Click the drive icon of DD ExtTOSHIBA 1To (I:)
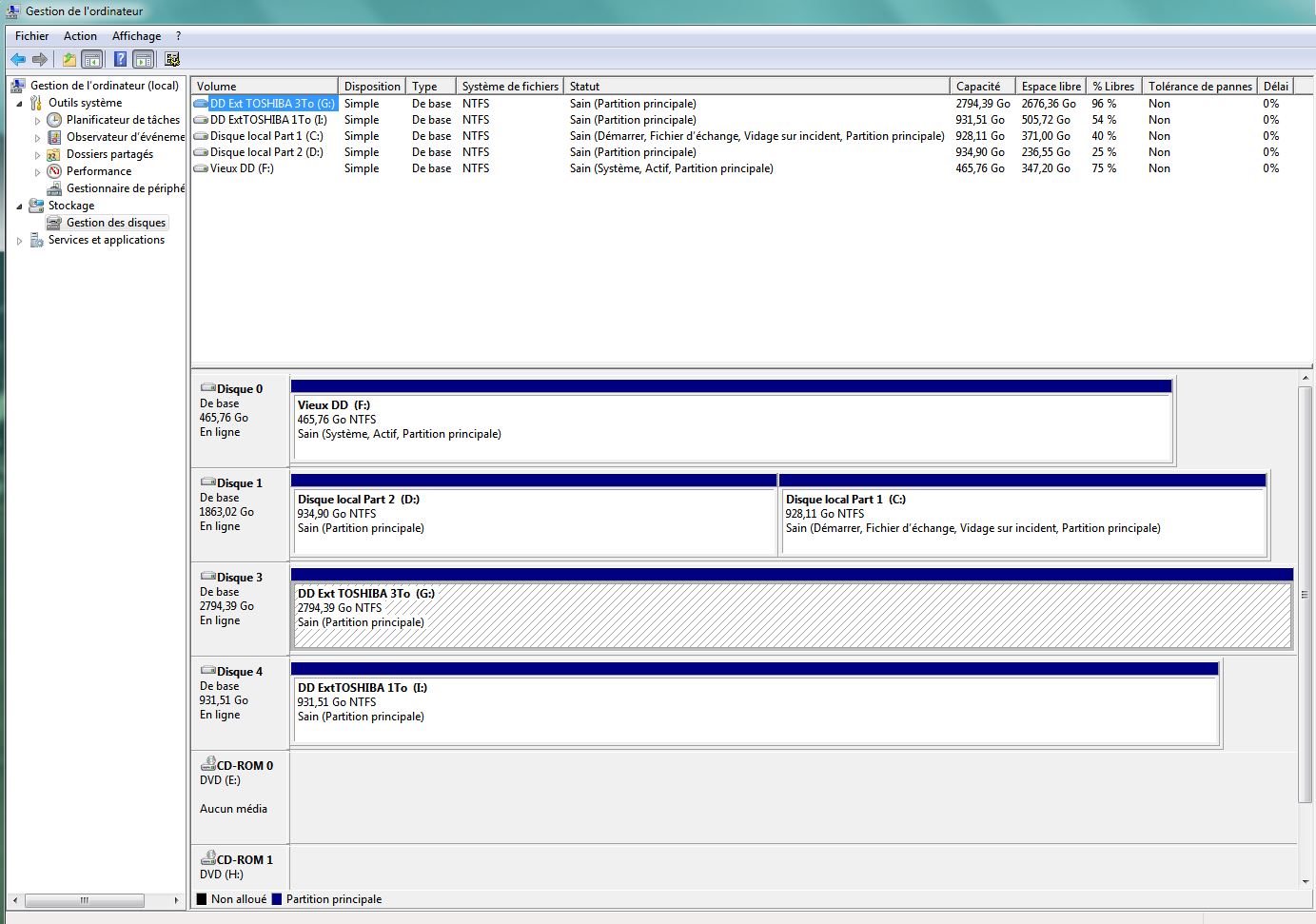1316x924 pixels. [x=200, y=120]
